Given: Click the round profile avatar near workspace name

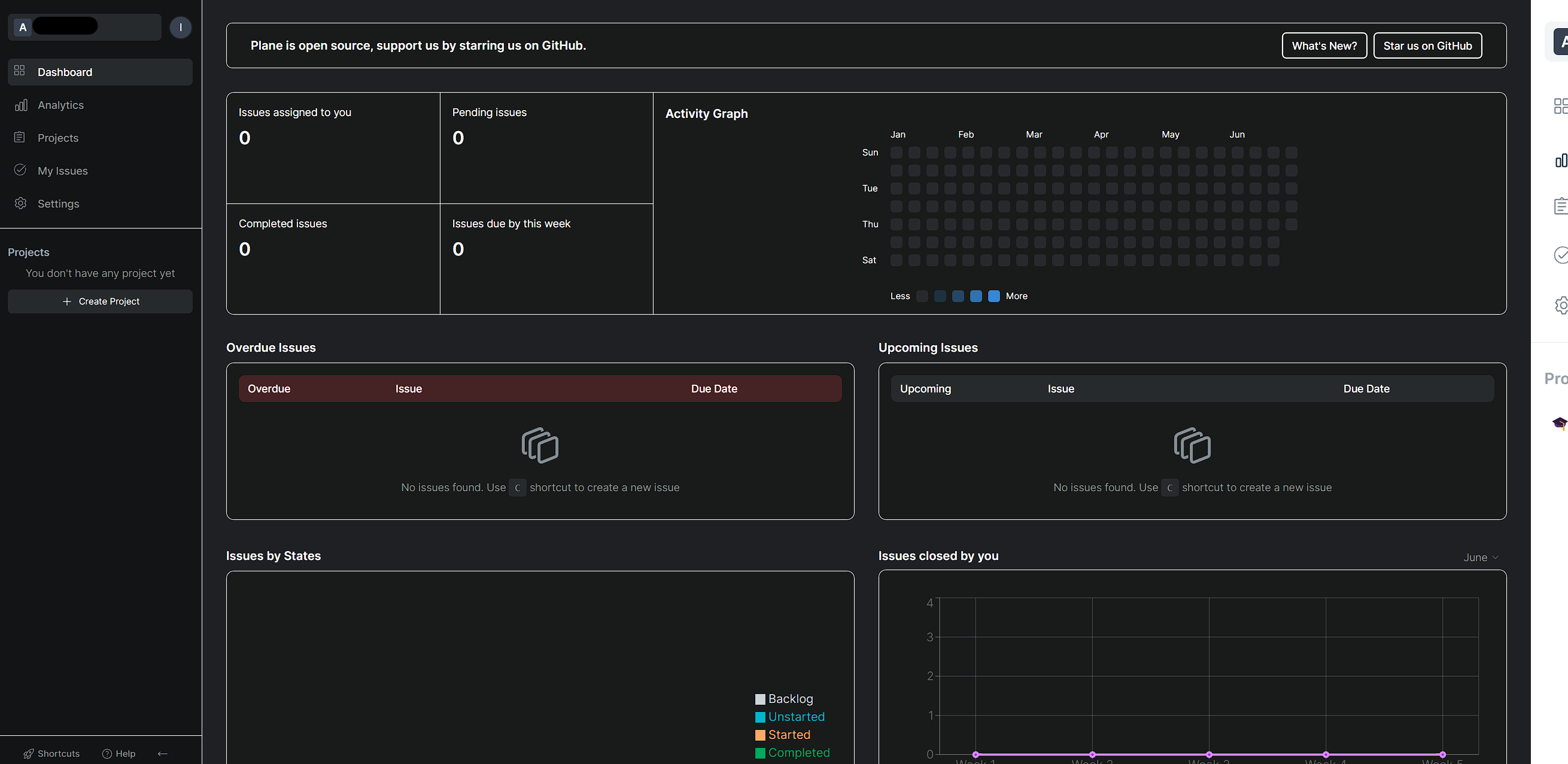Looking at the screenshot, I should (180, 27).
